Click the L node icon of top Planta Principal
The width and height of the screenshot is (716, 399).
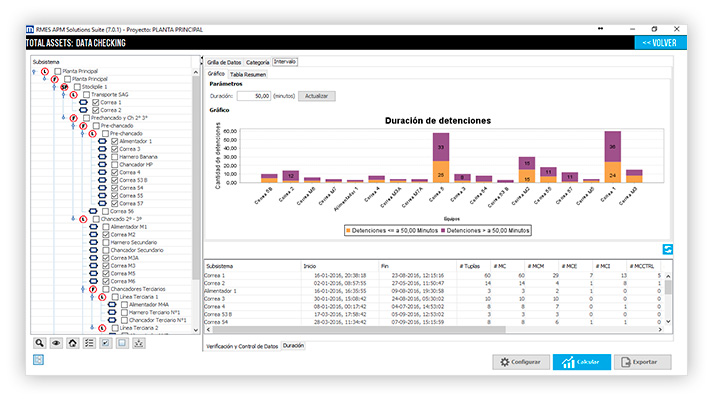45,71
